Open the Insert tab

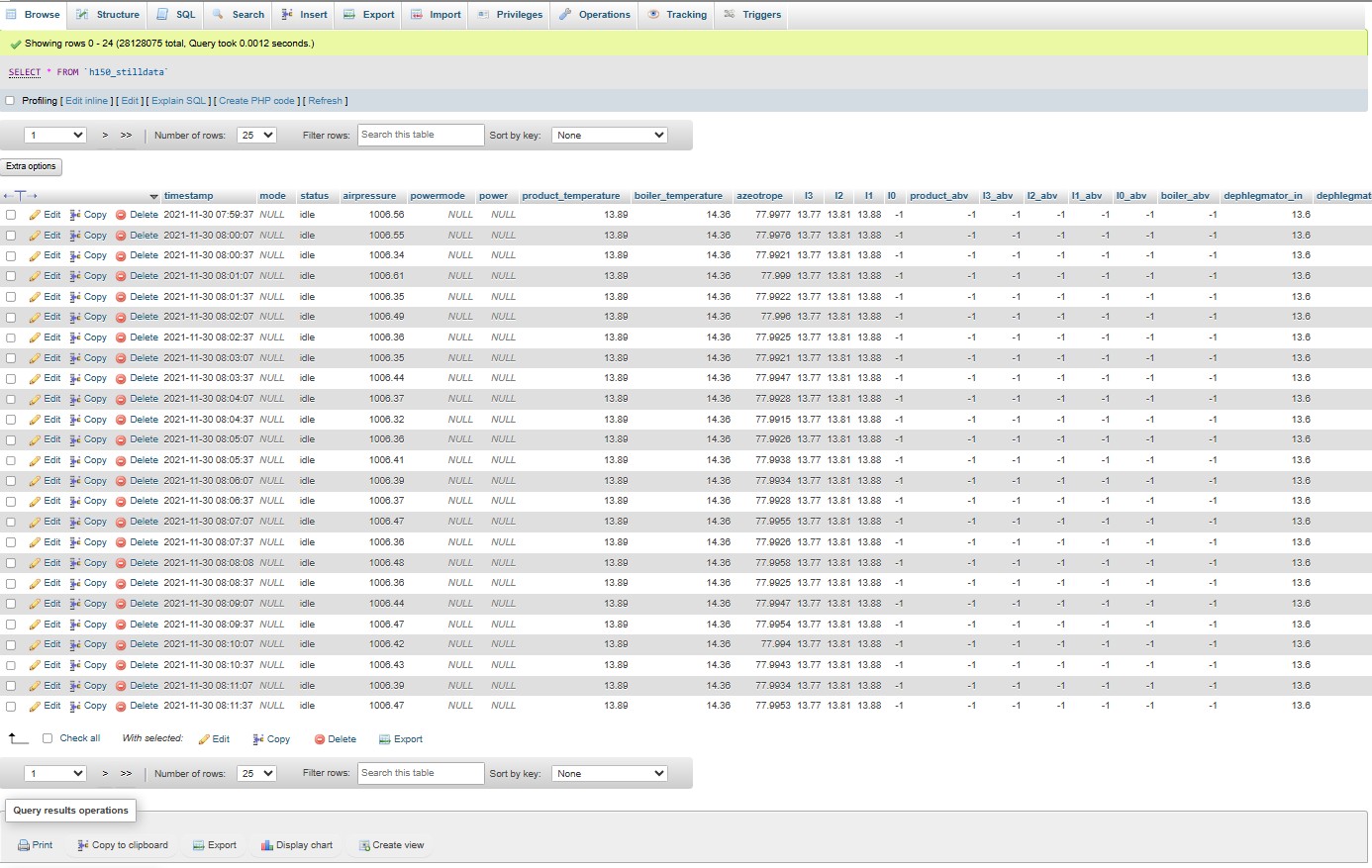click(305, 15)
